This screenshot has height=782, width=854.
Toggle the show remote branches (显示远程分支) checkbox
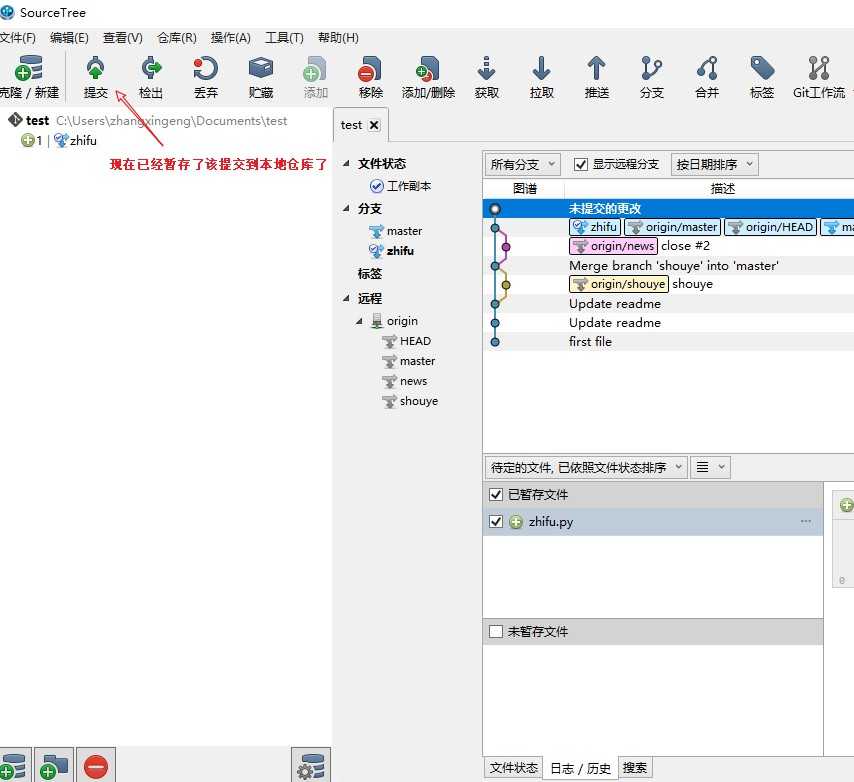pos(581,164)
